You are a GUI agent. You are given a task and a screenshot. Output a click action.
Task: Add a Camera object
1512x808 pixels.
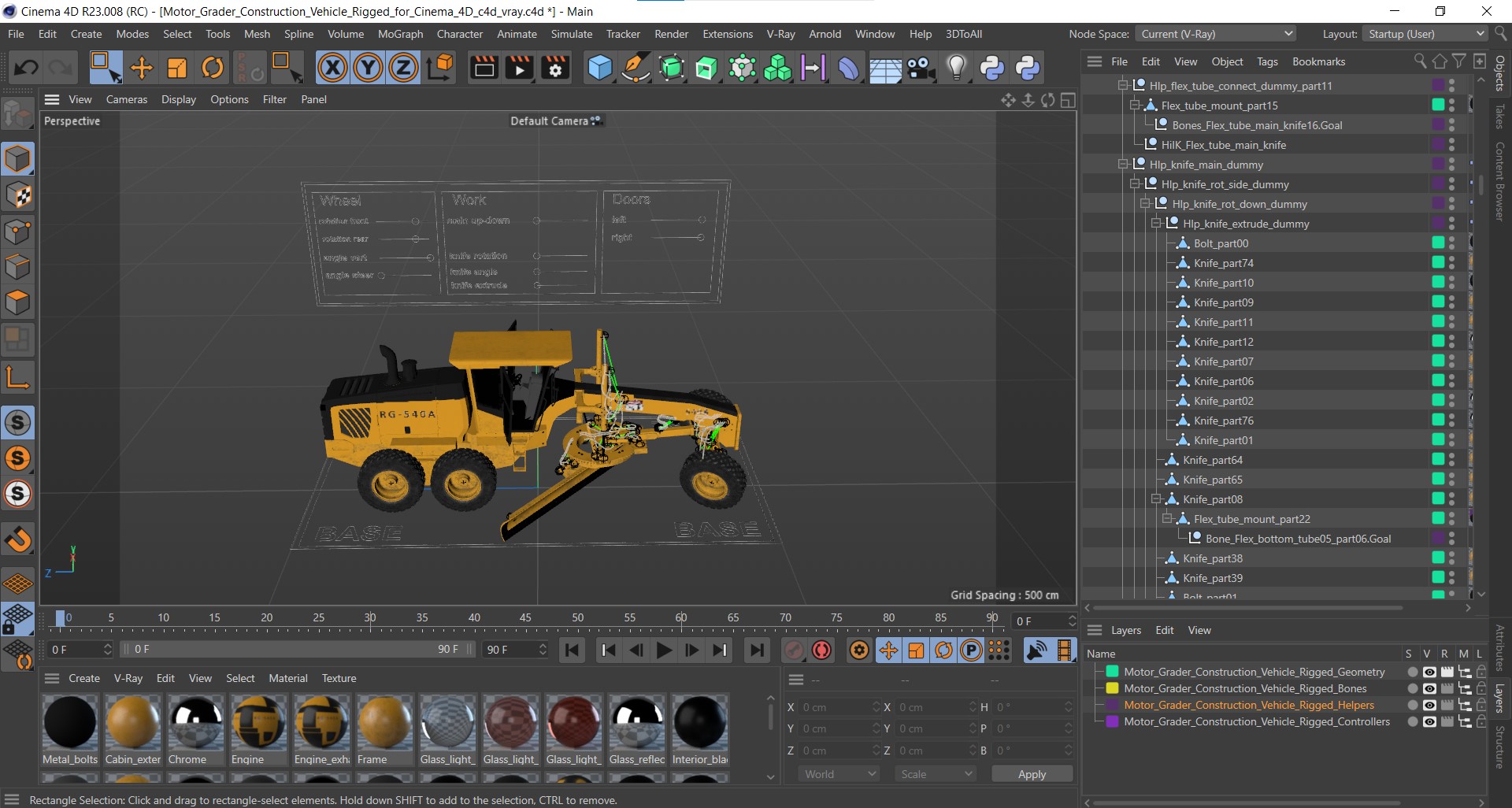[921, 68]
